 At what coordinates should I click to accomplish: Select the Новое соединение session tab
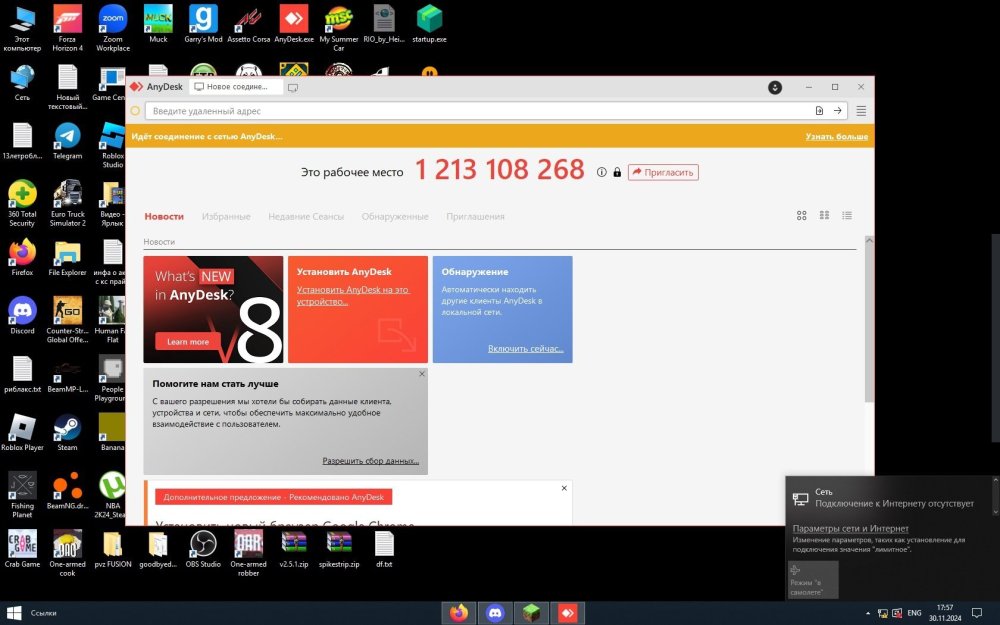(x=236, y=87)
